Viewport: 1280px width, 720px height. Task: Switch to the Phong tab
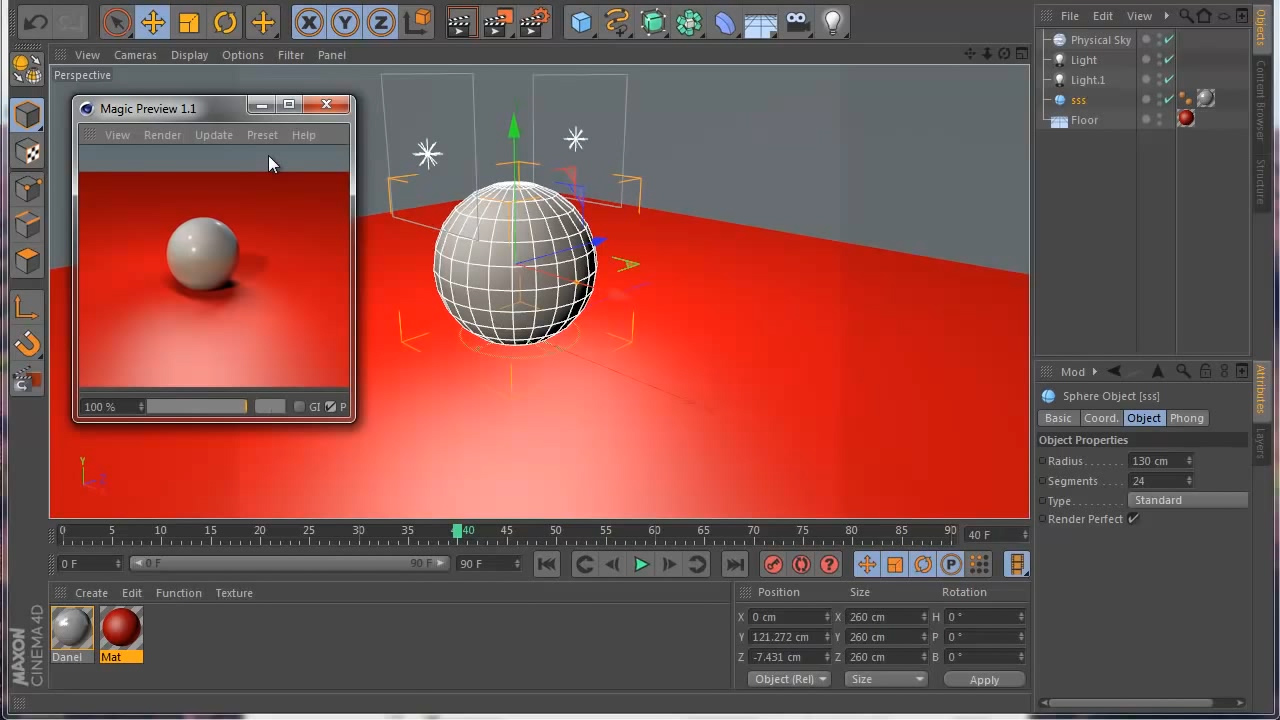coord(1187,418)
